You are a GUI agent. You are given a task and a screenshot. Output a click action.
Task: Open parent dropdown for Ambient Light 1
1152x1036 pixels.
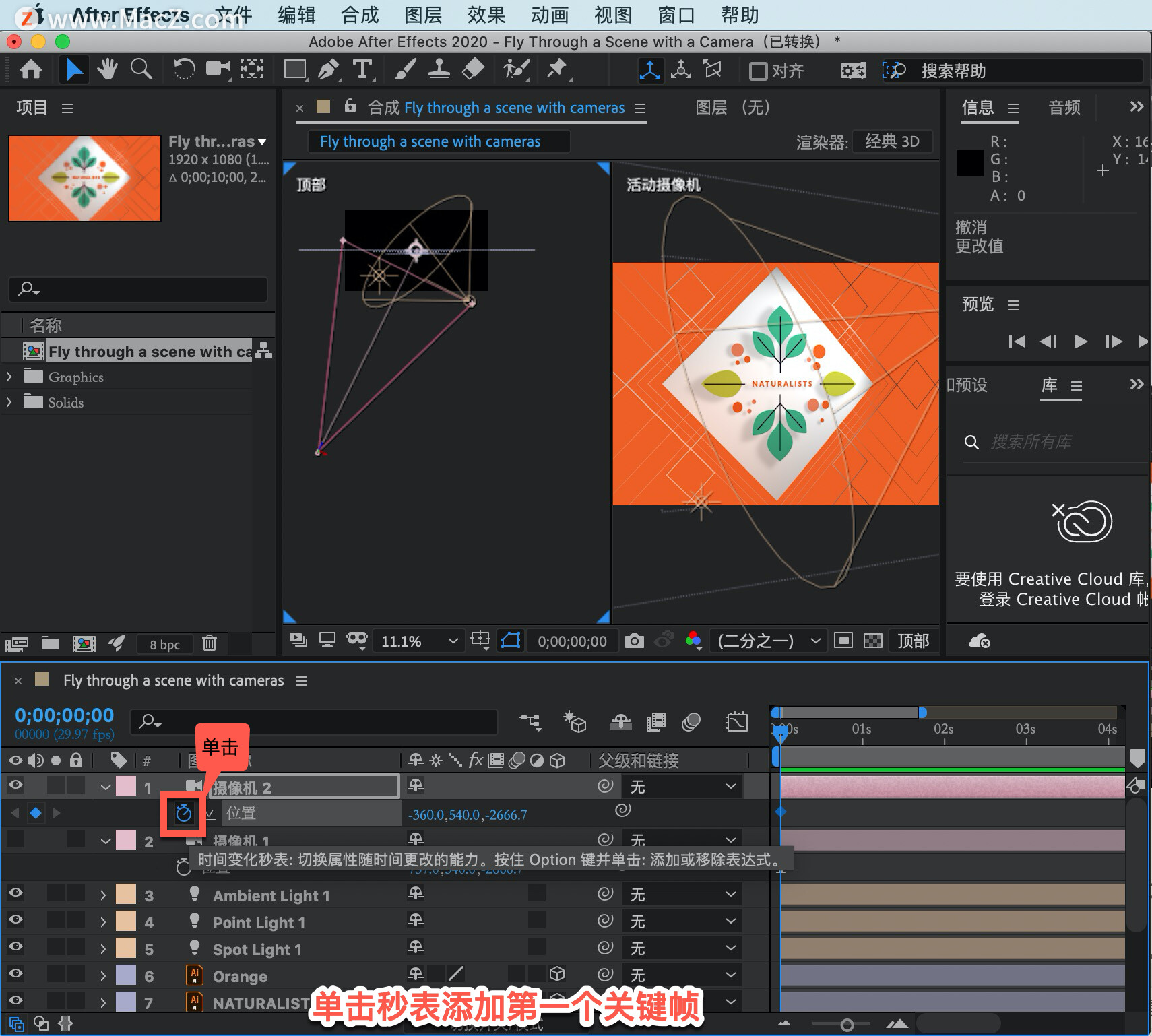[682, 895]
